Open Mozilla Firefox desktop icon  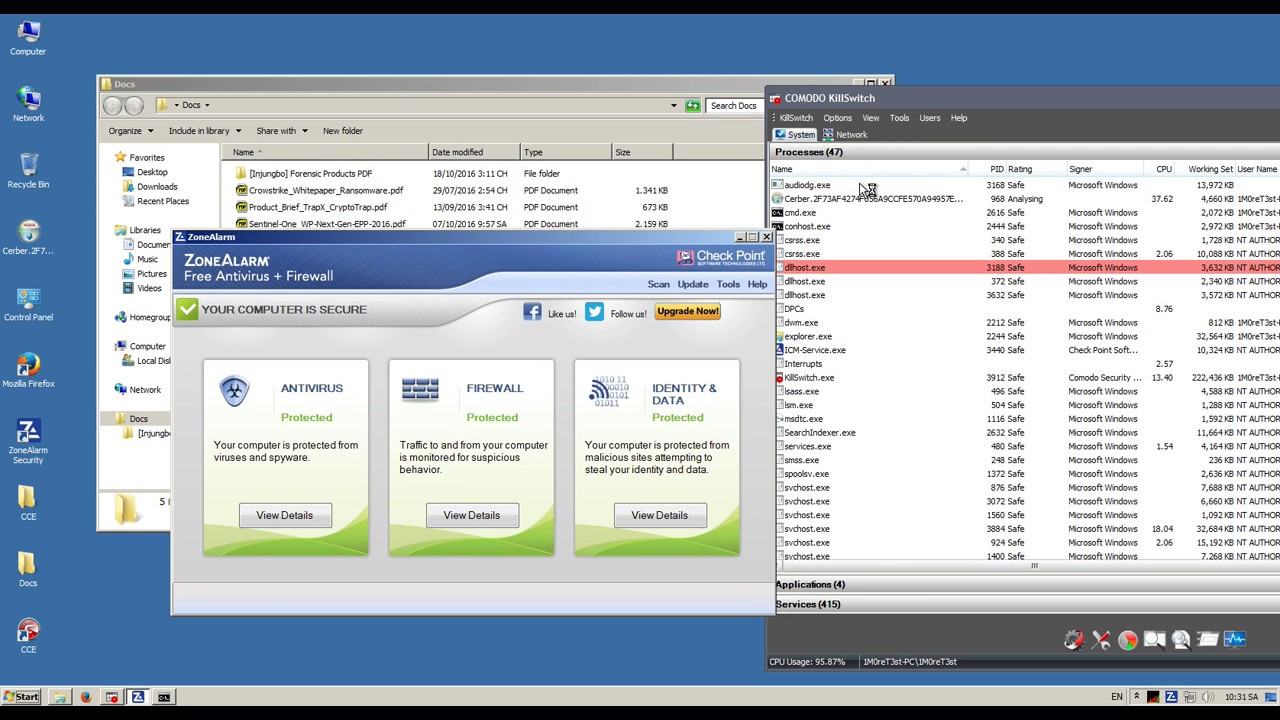click(28, 371)
